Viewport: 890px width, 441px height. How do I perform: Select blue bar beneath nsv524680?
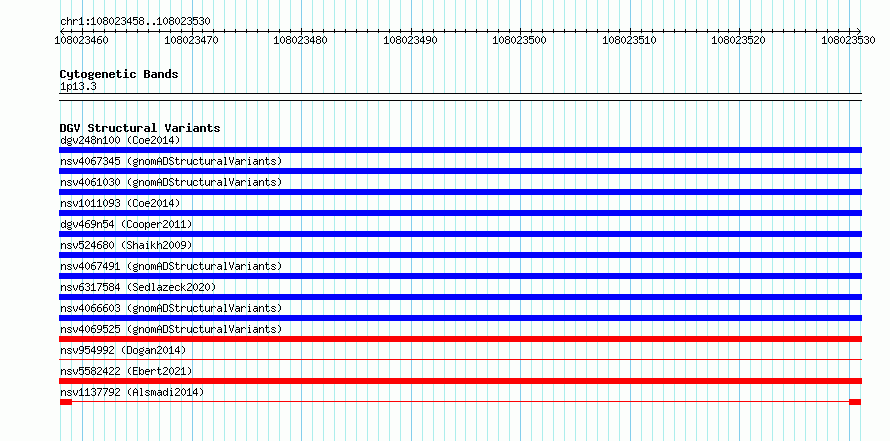coord(460,255)
